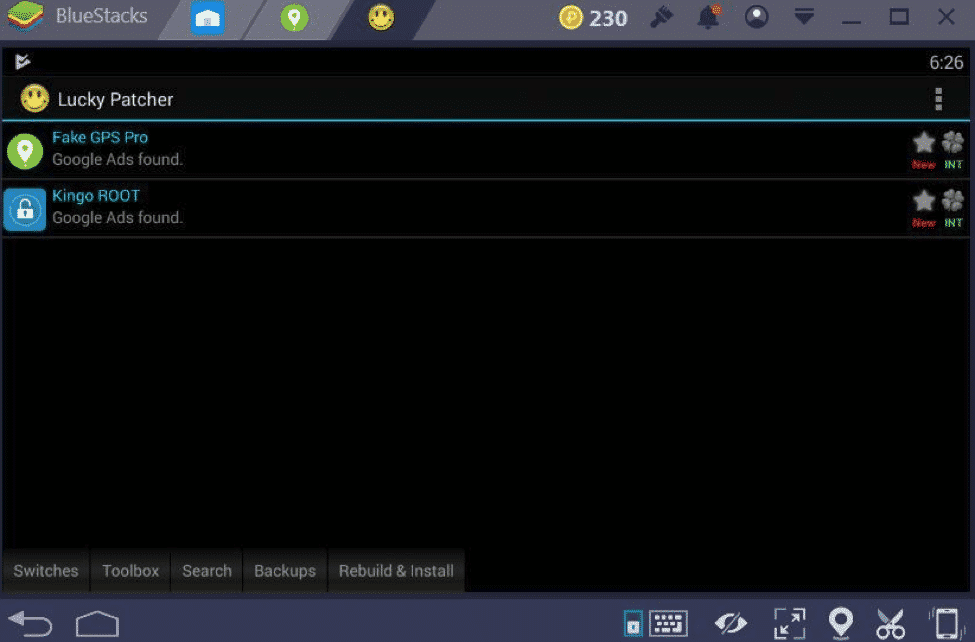Open the location spoofing tool in bottom toolbar
Screen dimensions: 975x642
click(x=840, y=622)
